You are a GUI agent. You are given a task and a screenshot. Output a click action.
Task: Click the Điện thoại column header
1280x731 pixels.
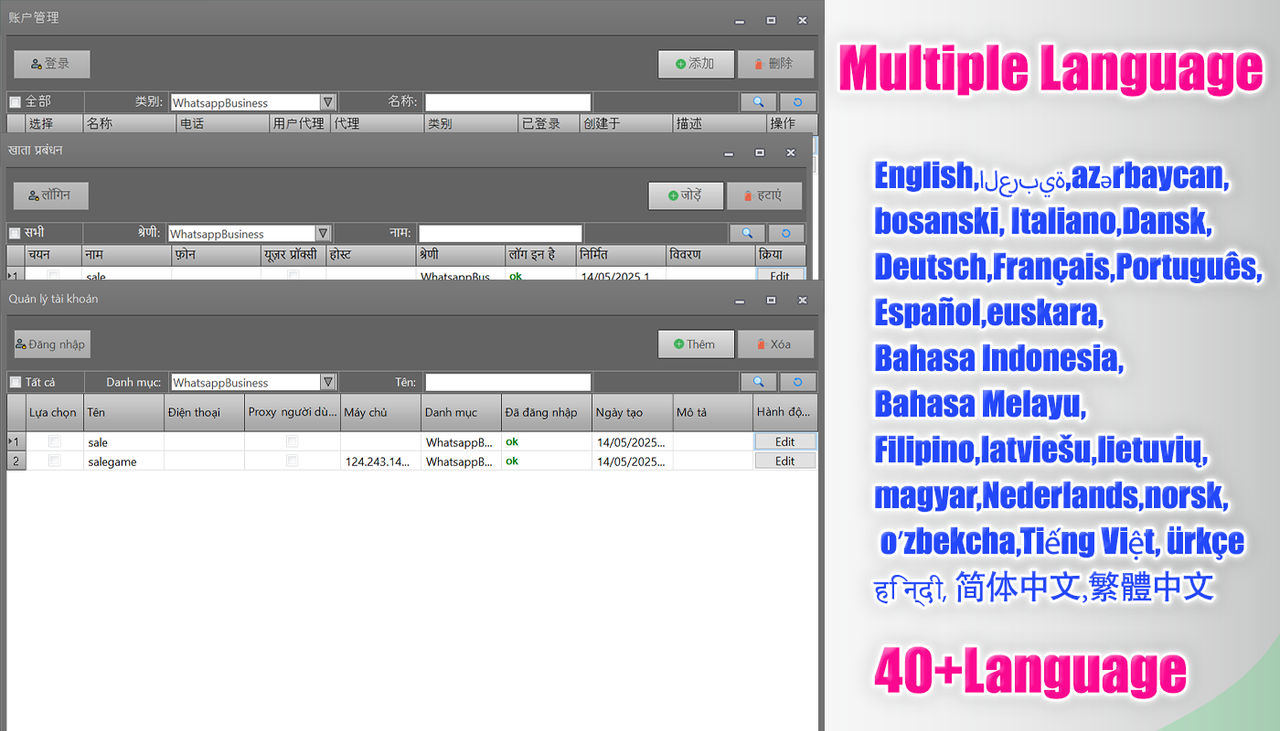204,412
